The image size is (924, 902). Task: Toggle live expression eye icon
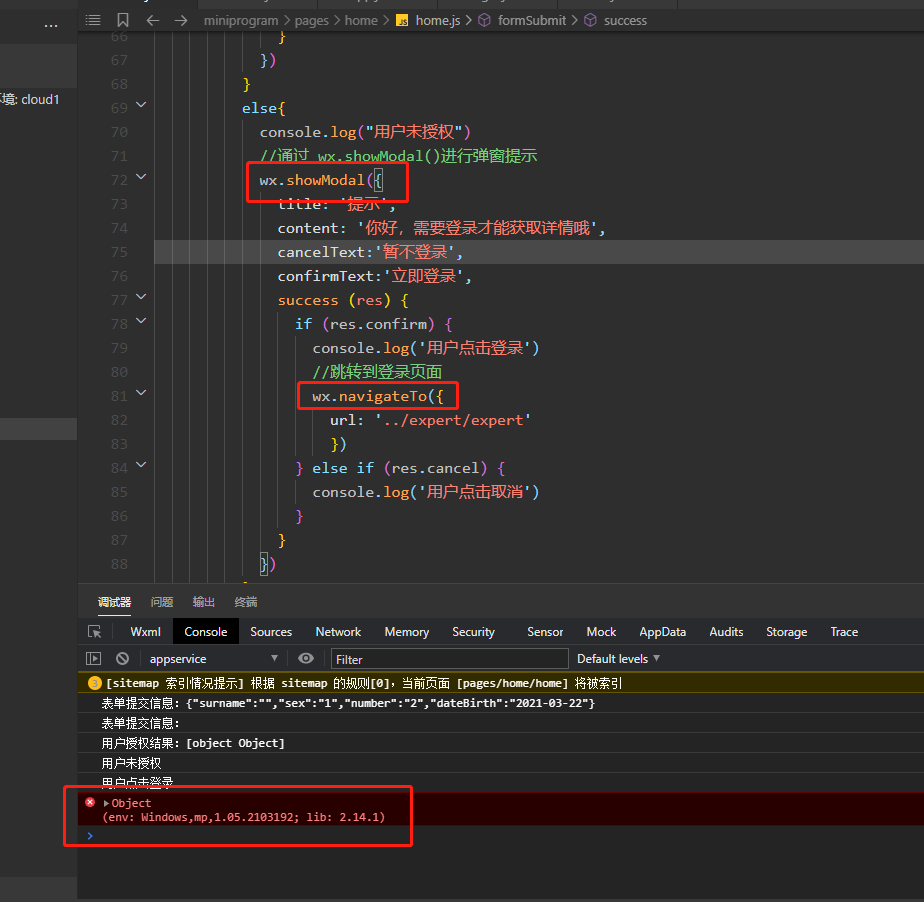point(306,659)
